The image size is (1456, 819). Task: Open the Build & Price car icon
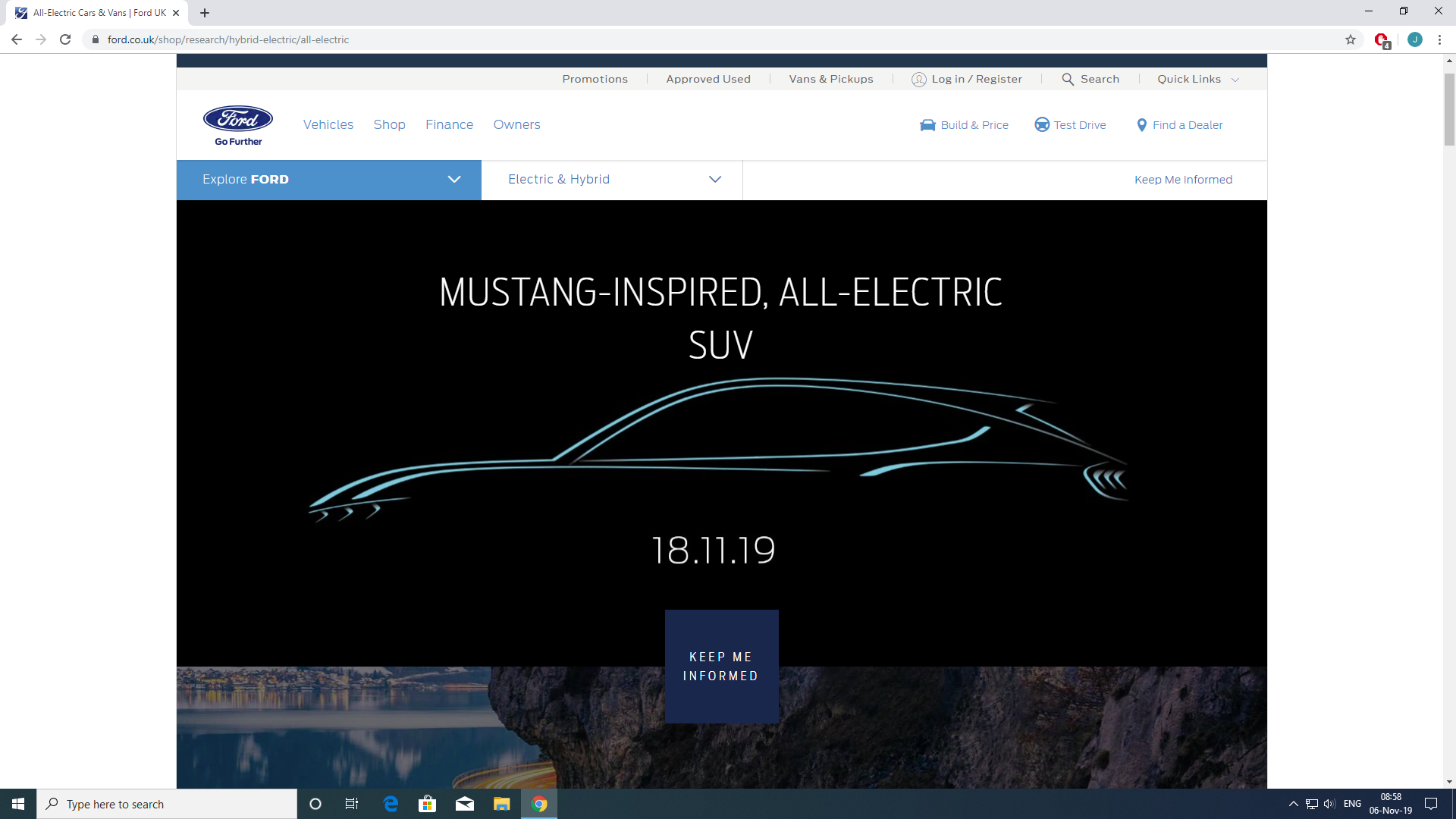(927, 125)
